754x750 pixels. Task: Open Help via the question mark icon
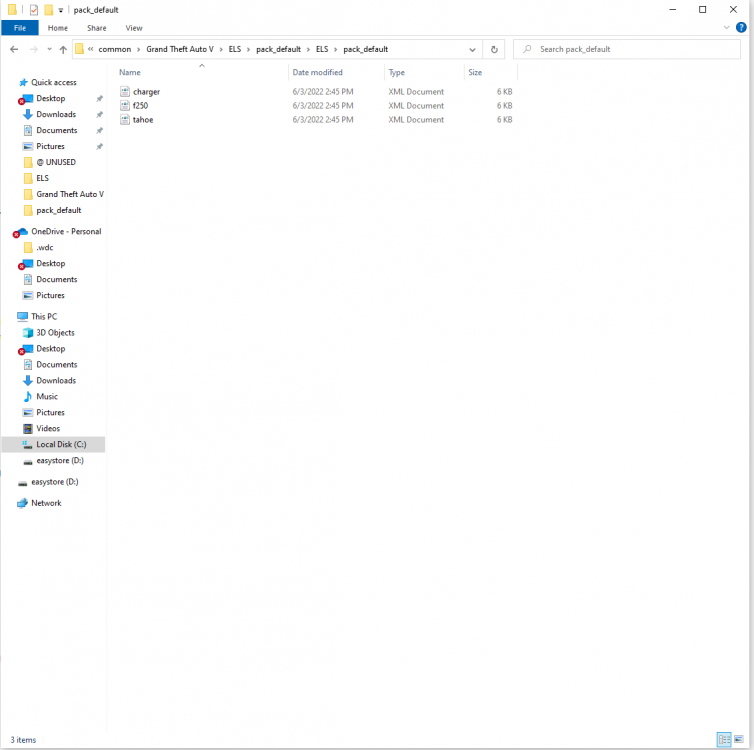741,27
